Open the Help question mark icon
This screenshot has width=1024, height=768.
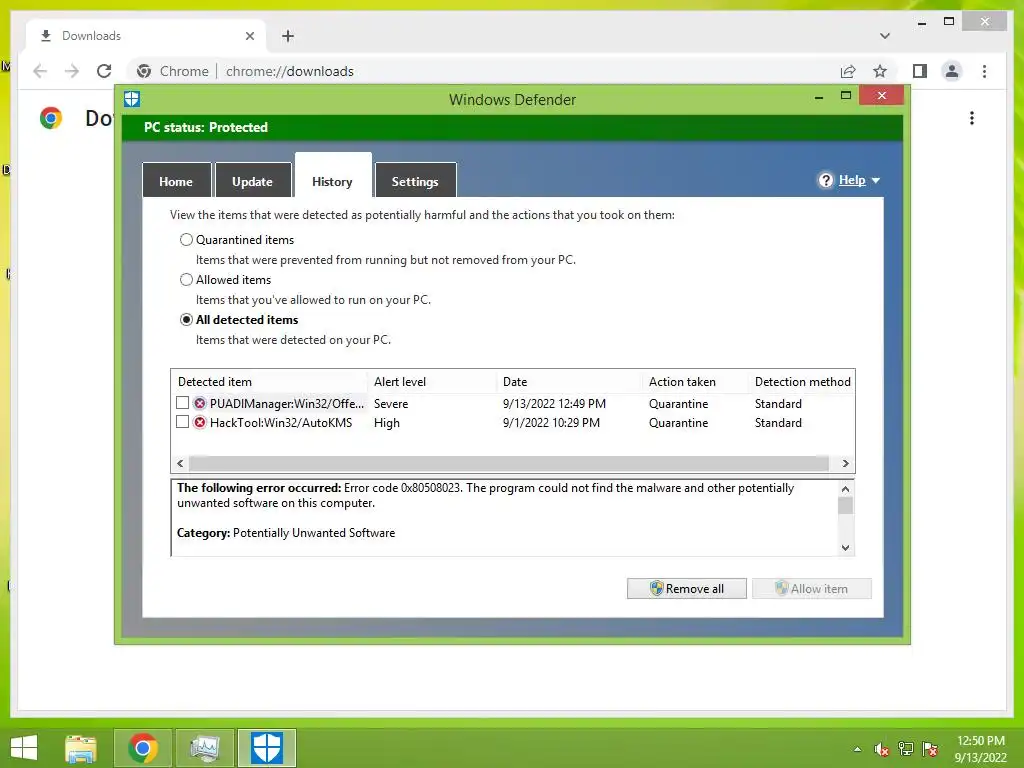[825, 180]
